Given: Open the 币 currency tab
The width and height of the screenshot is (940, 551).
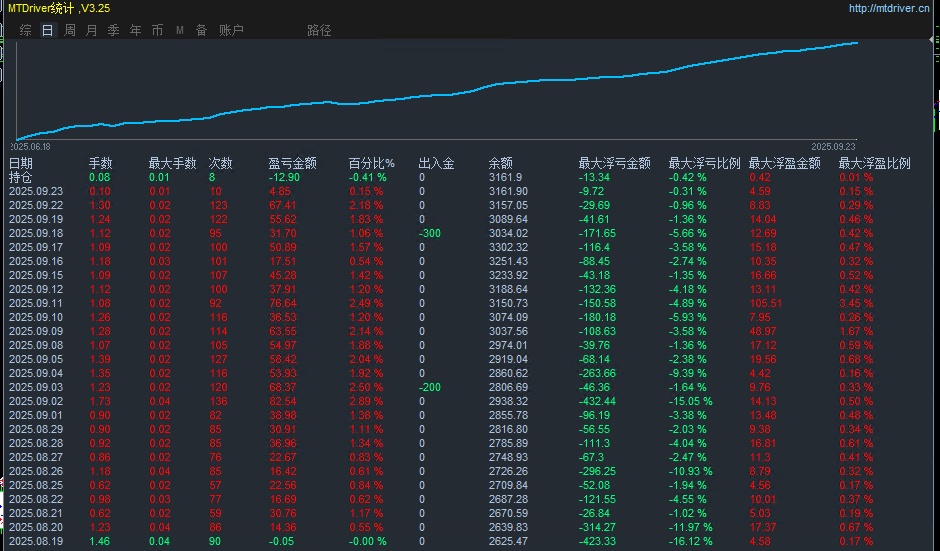Looking at the screenshot, I should 158,30.
